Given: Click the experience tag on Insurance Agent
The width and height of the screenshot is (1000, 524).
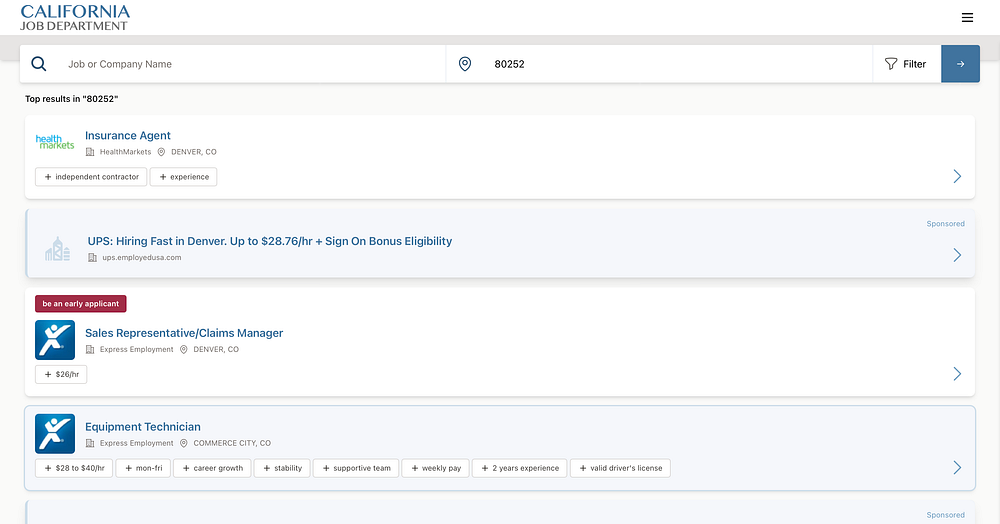Looking at the screenshot, I should click(184, 177).
